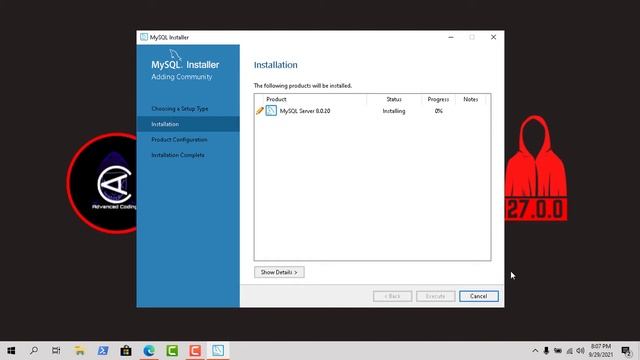Click the battery tray icon
The image size is (640, 360).
coord(558,351)
